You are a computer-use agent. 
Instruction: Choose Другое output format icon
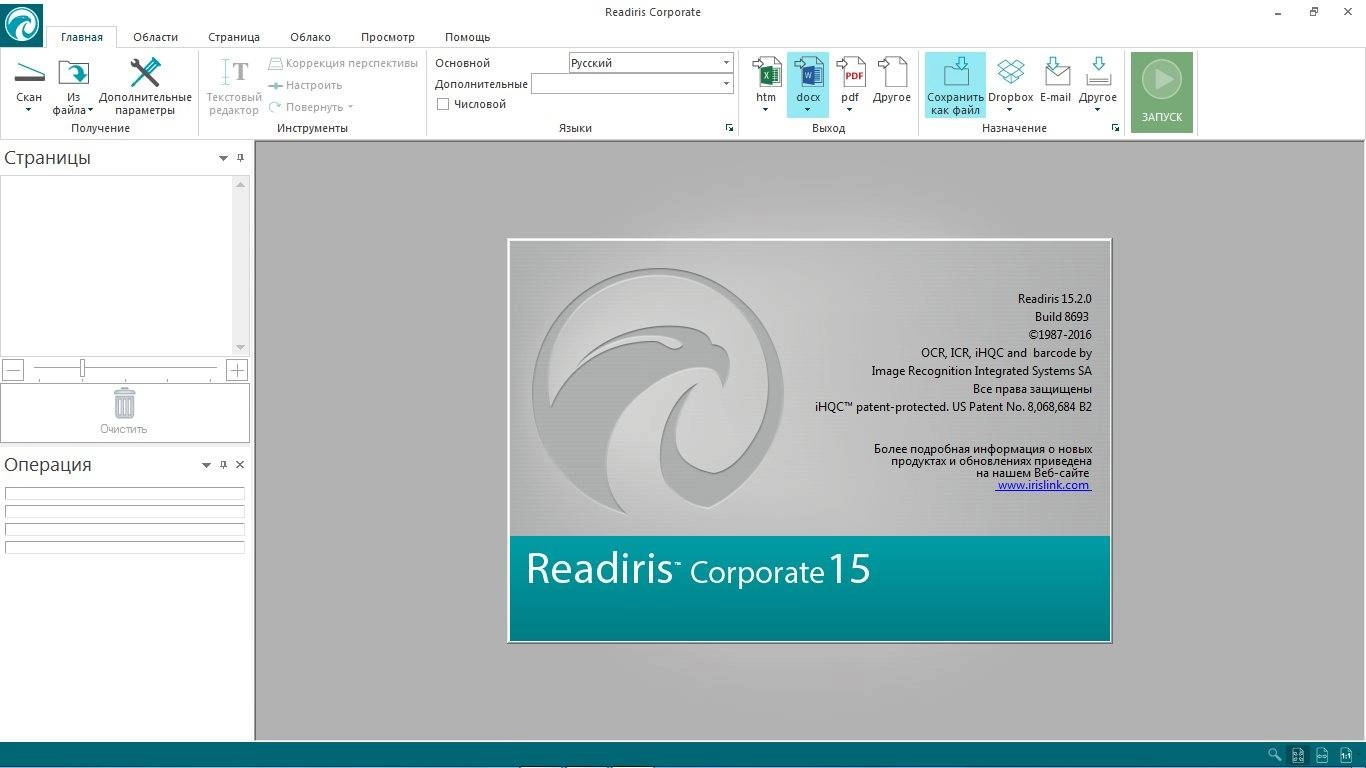click(x=892, y=72)
